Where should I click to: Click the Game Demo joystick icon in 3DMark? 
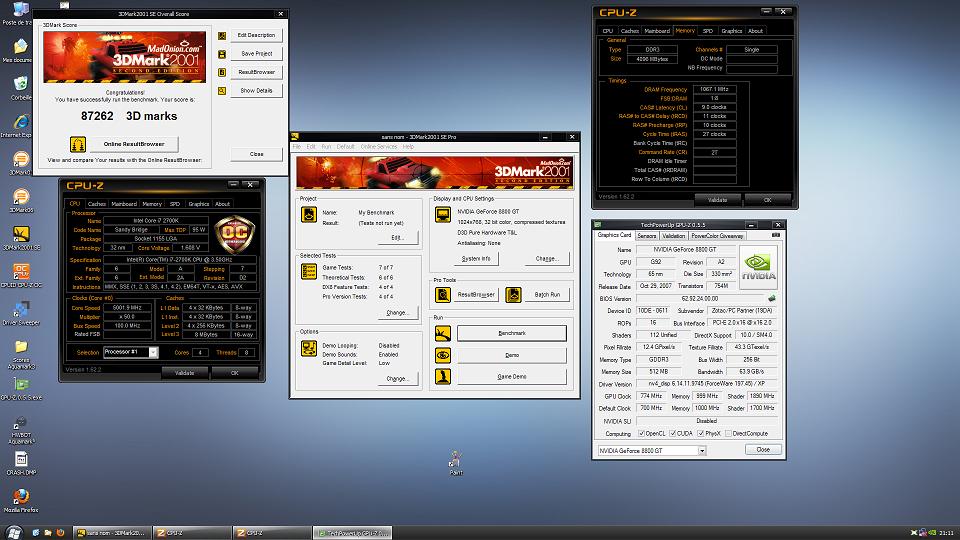coord(443,377)
